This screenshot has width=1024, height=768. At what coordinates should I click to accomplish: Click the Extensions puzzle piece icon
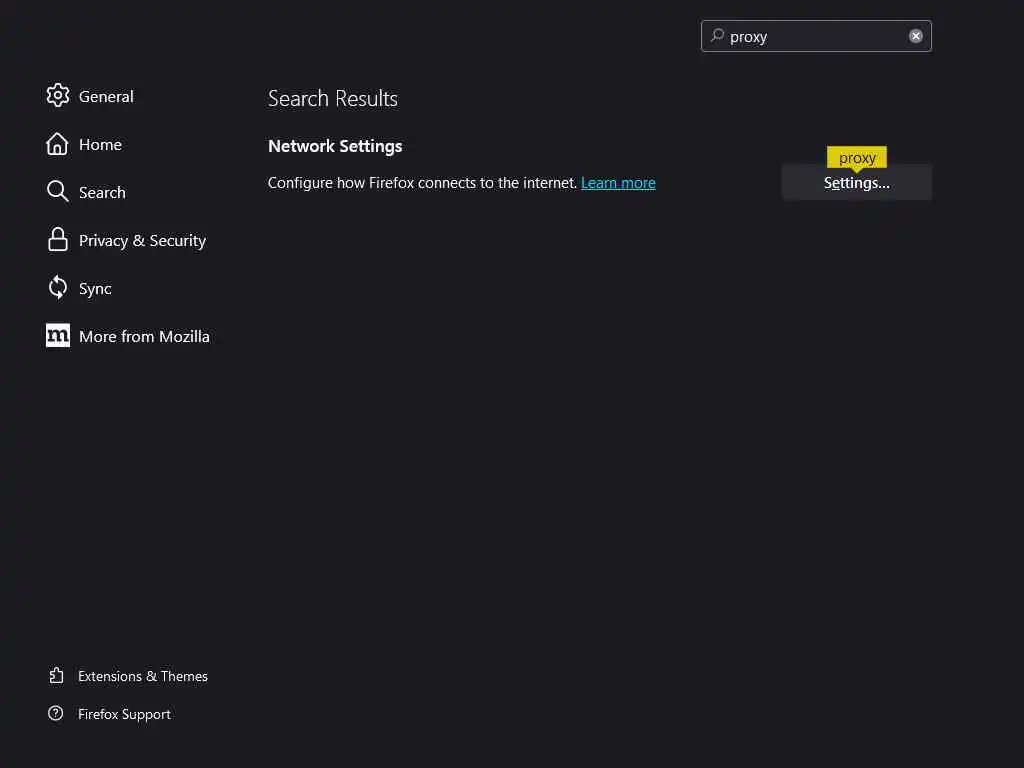[x=56, y=676]
